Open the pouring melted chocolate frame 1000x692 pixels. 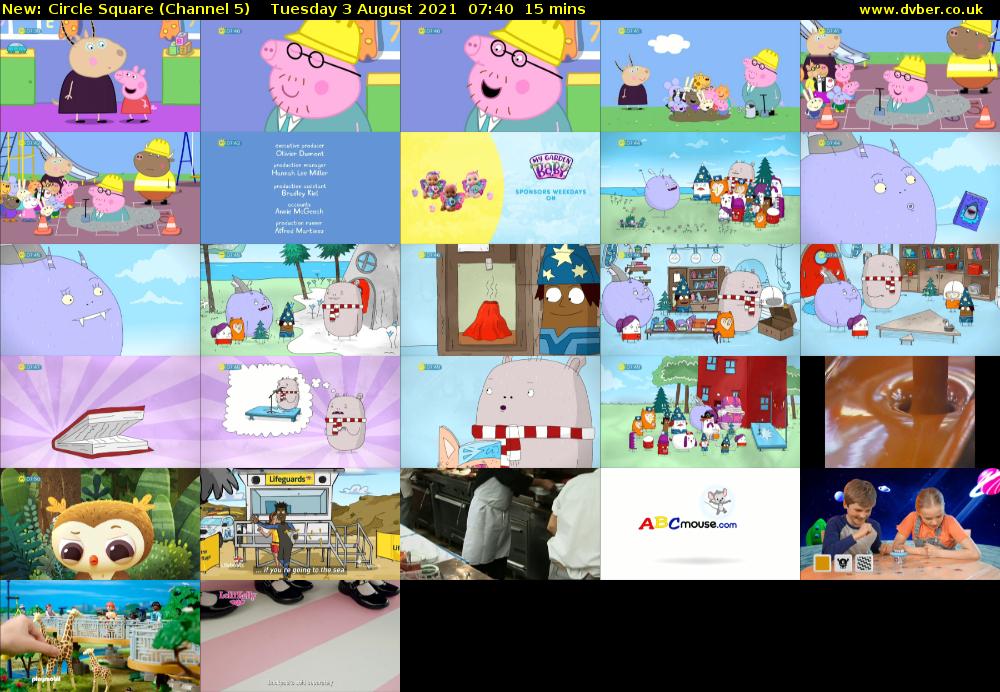[901, 412]
